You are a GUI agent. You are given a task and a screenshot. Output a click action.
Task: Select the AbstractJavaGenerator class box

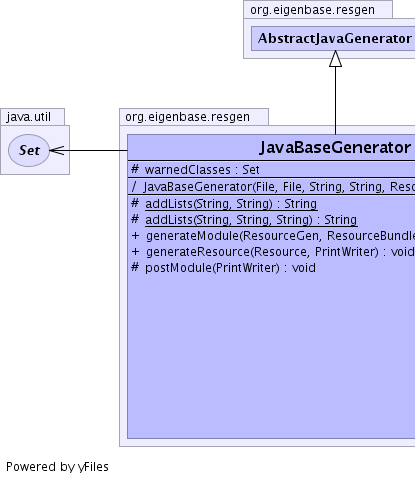click(333, 39)
